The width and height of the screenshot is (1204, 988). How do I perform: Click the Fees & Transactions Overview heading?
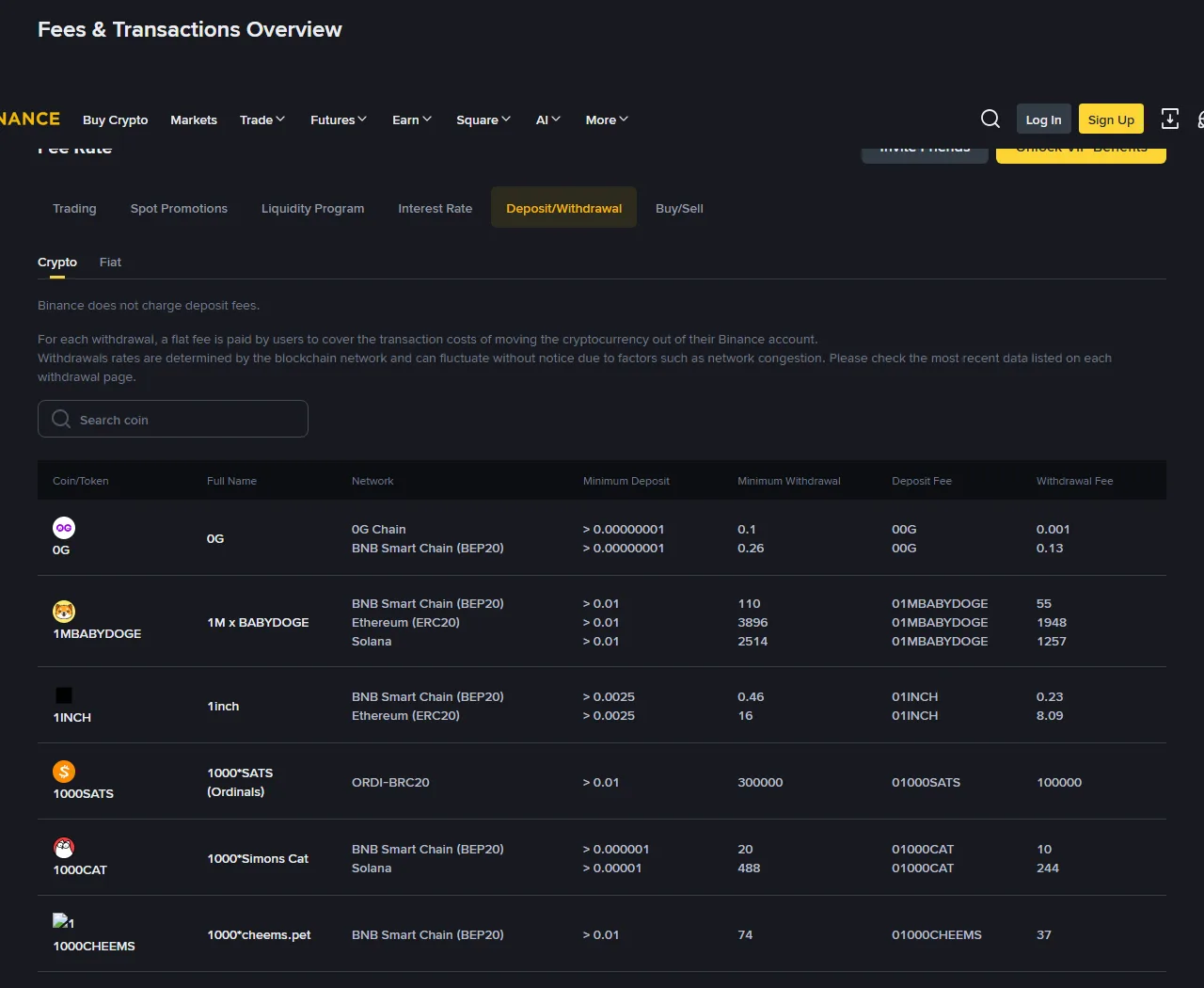(x=190, y=29)
